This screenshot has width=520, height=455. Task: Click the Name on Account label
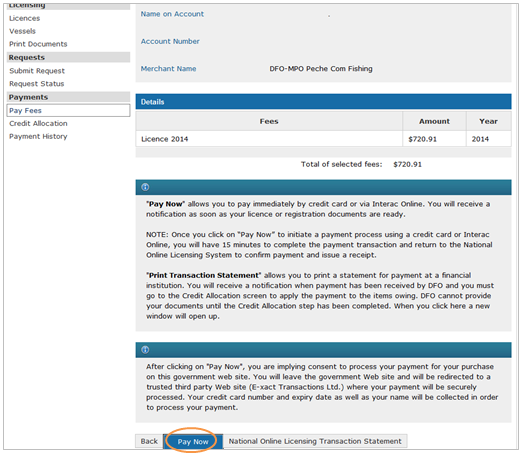[x=172, y=14]
